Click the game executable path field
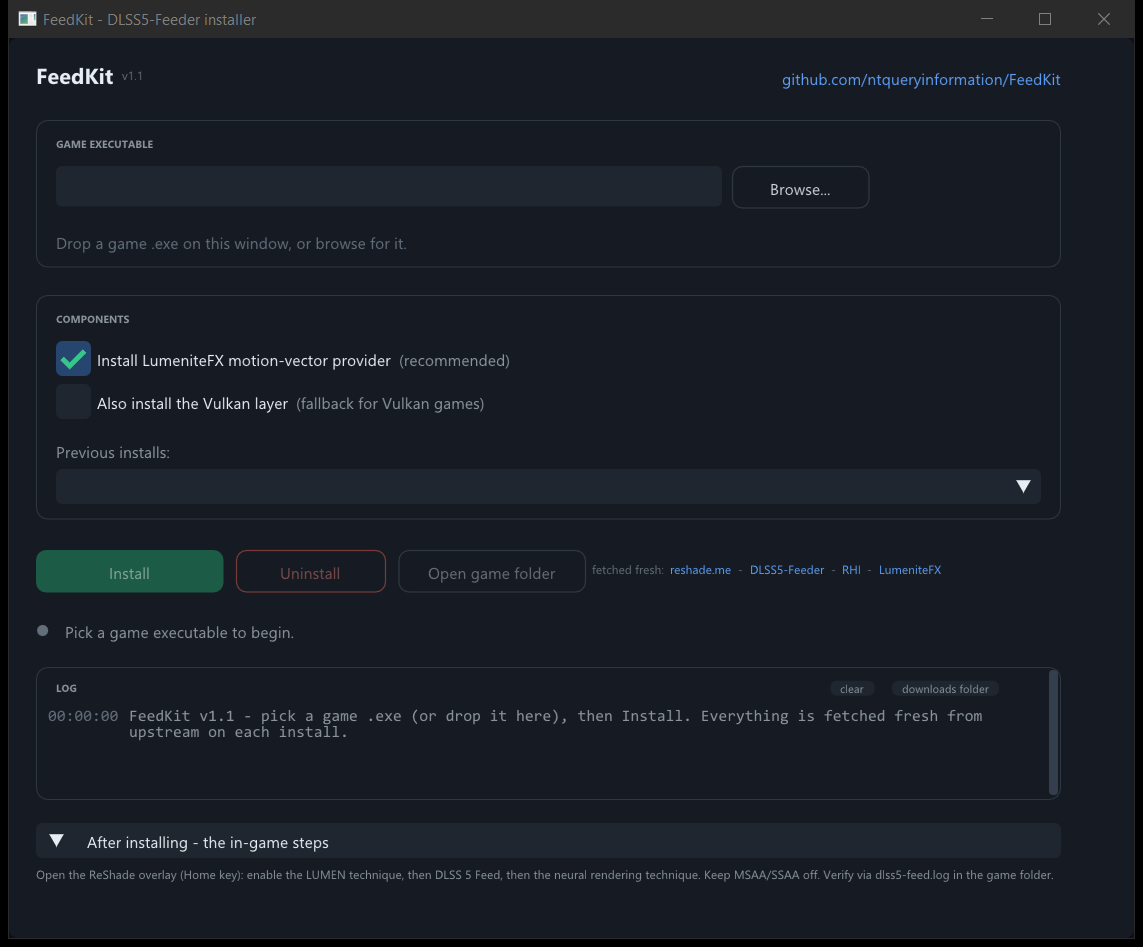 pos(389,187)
